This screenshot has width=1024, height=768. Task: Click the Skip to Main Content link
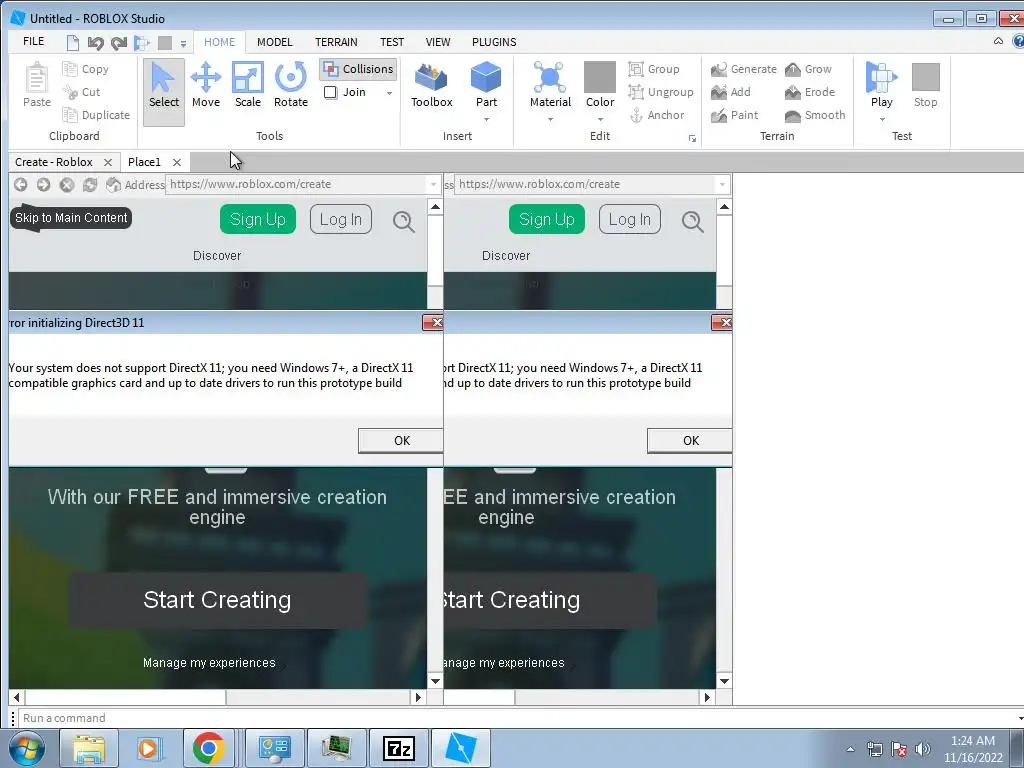pos(71,217)
